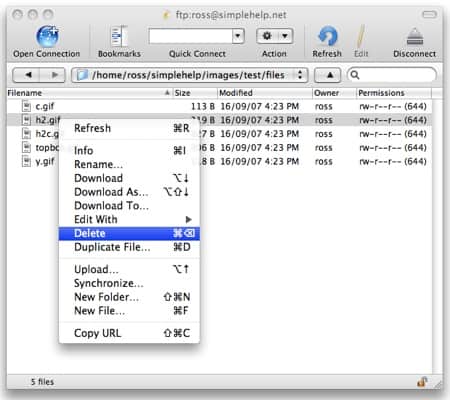Click the y.gif file icon
The width and height of the screenshot is (450, 400).
(x=26, y=161)
